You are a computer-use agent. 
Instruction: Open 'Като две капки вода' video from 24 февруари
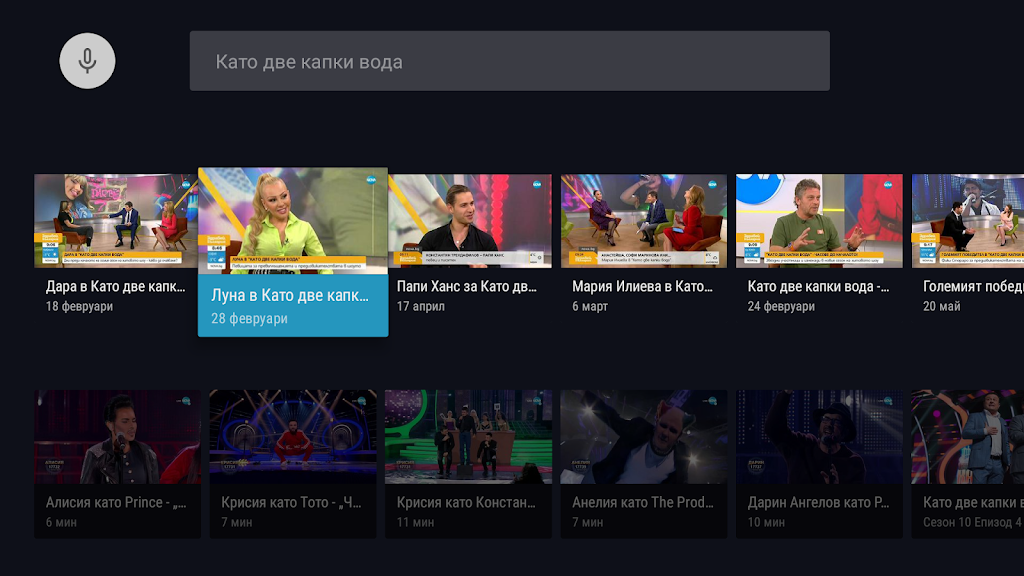coord(819,221)
